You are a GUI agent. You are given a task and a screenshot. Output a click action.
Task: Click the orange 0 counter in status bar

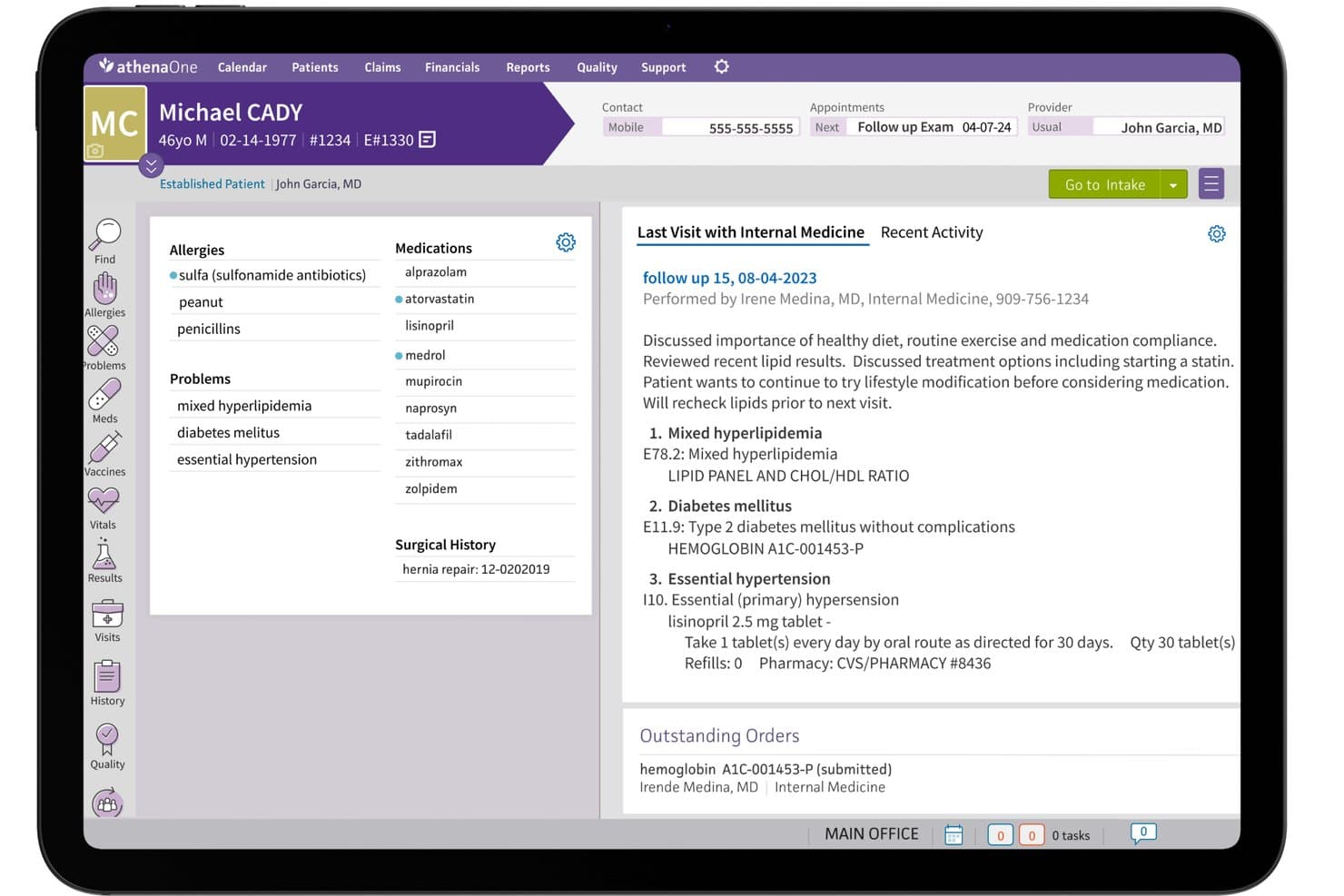pyautogui.click(x=1032, y=835)
